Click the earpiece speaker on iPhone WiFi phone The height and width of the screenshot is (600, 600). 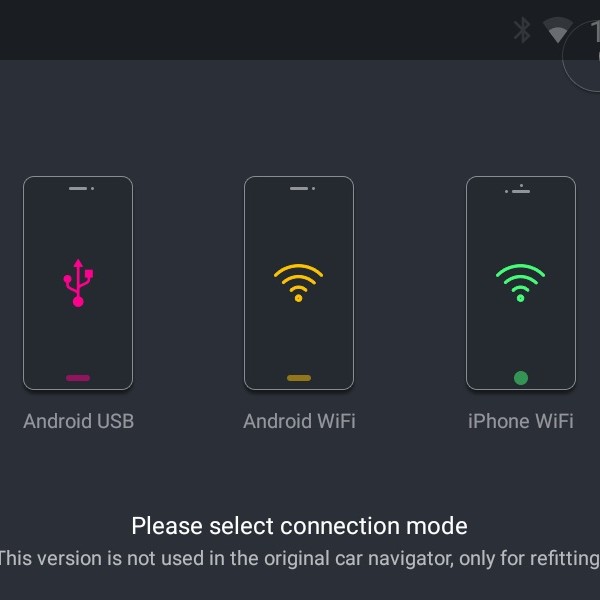tap(521, 191)
